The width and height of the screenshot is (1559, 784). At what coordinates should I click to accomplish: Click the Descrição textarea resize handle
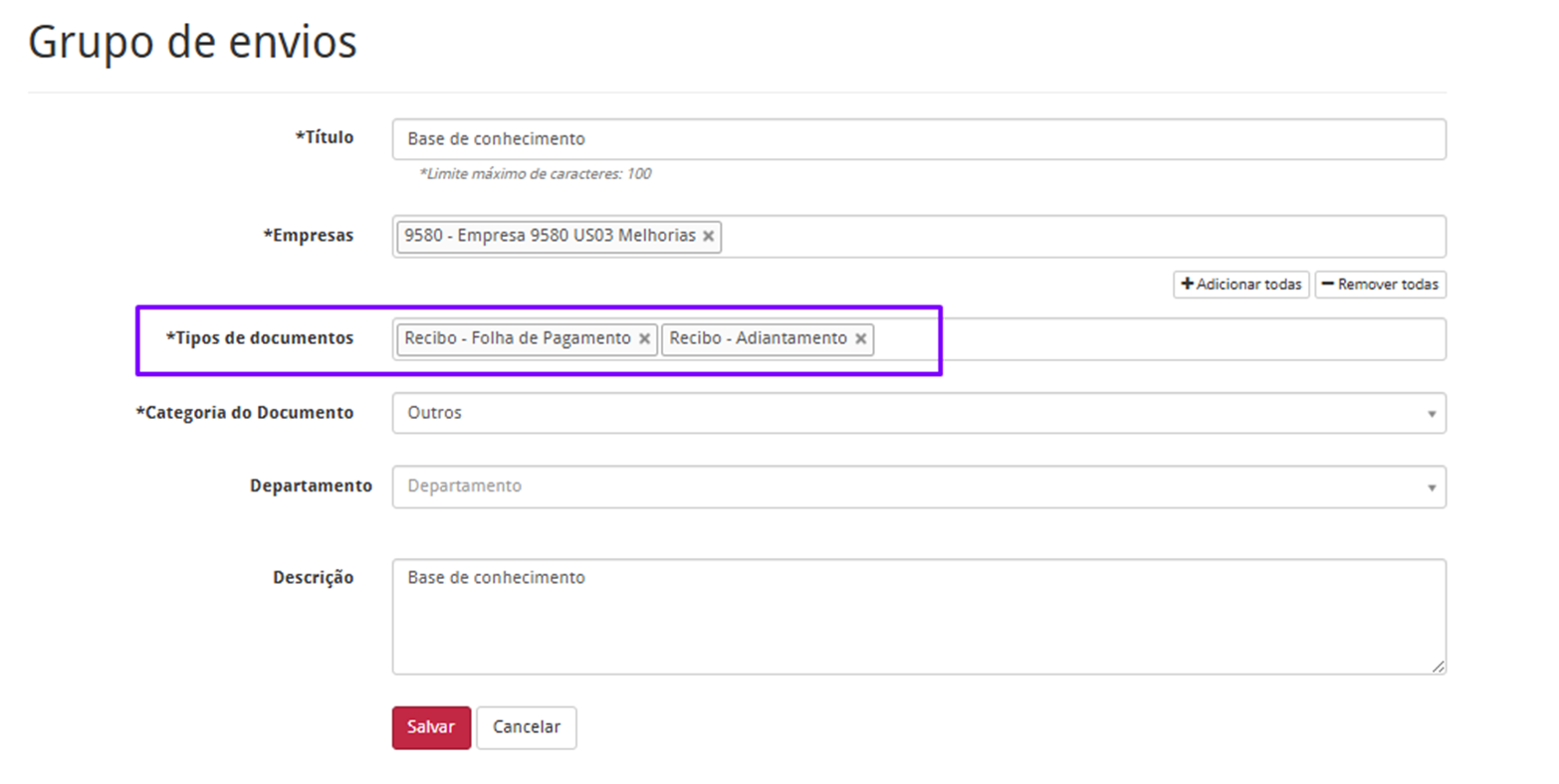click(1439, 667)
